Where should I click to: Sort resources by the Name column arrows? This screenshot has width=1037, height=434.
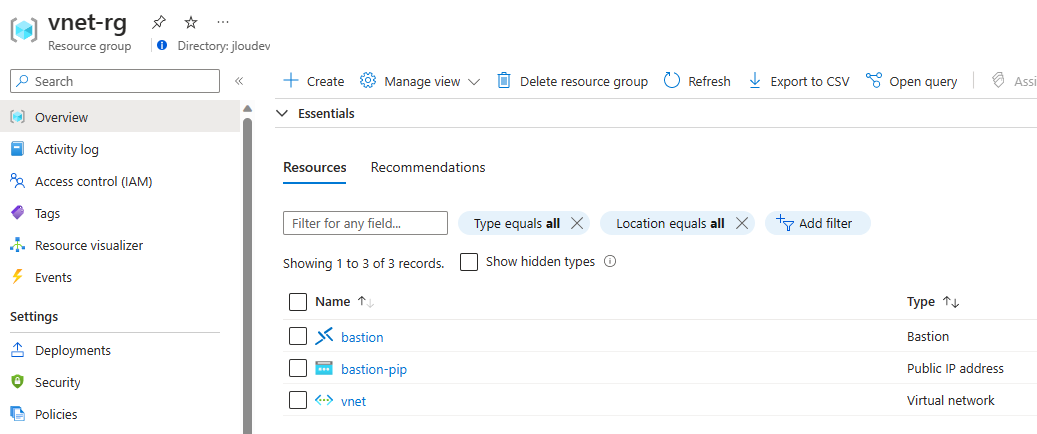click(366, 302)
